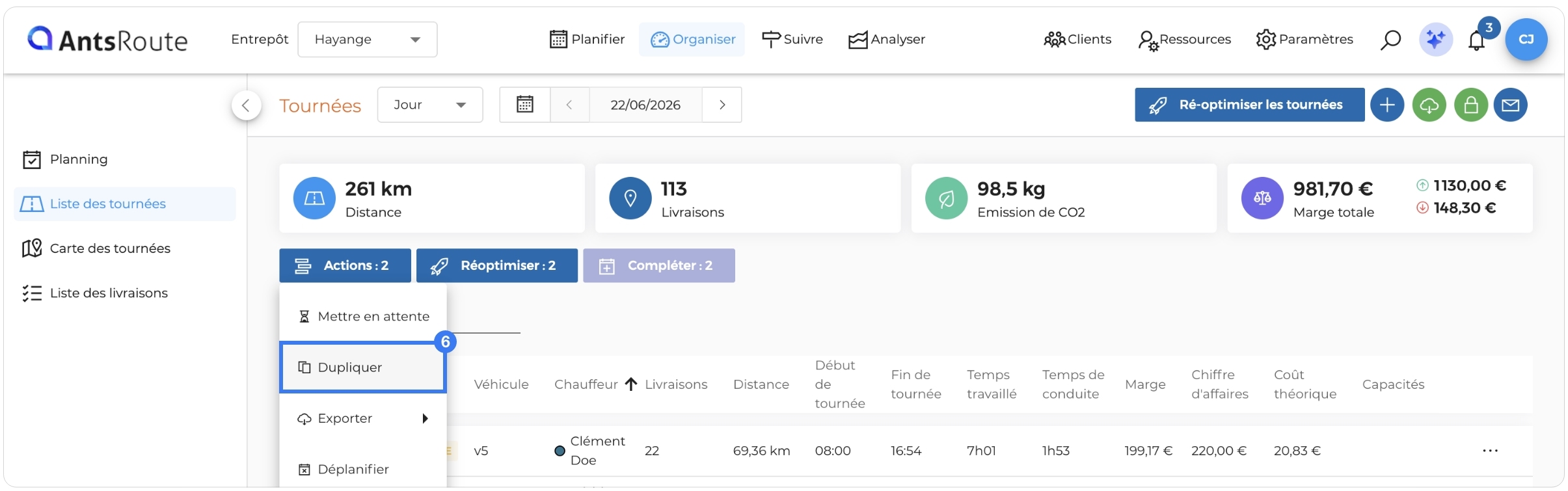
Task: Sort by the Chauffeur column header
Action: (586, 384)
